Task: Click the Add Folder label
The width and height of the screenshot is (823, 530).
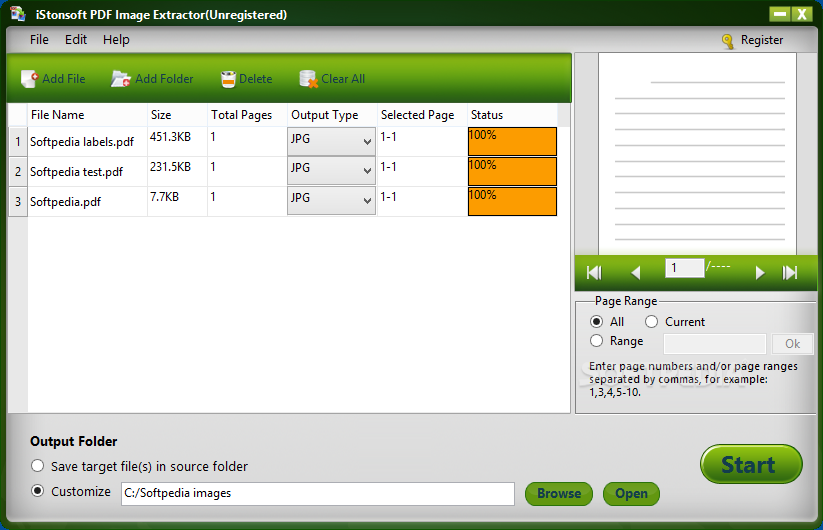Action: pos(164,79)
